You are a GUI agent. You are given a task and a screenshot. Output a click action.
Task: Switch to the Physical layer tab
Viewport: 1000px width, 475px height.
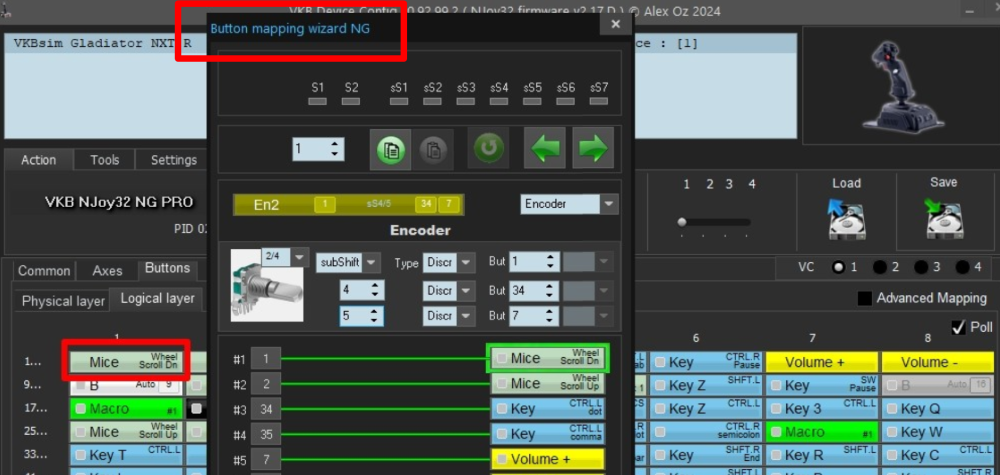coord(63,301)
